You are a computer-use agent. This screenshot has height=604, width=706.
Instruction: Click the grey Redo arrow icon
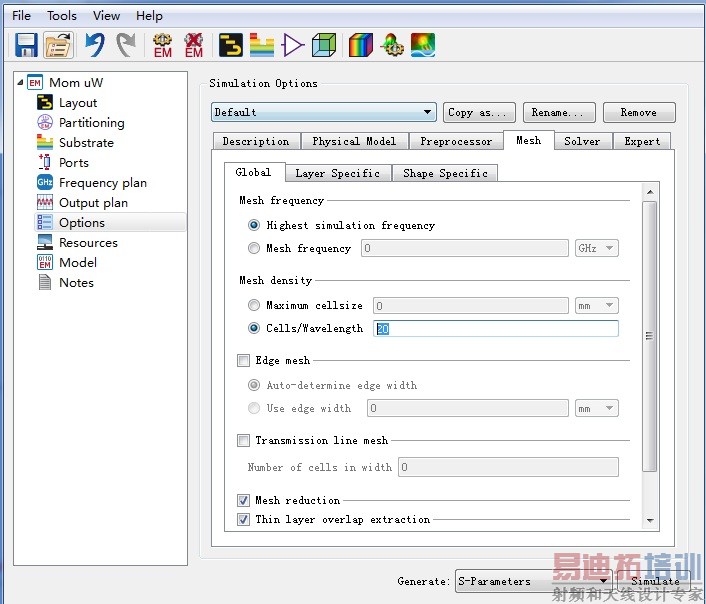click(126, 45)
